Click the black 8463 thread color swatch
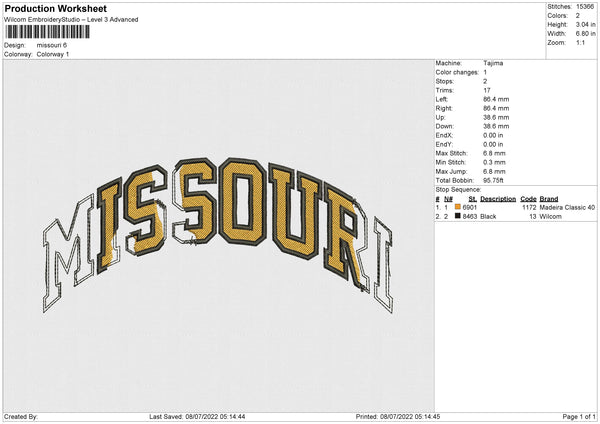The image size is (600, 424). [458, 216]
